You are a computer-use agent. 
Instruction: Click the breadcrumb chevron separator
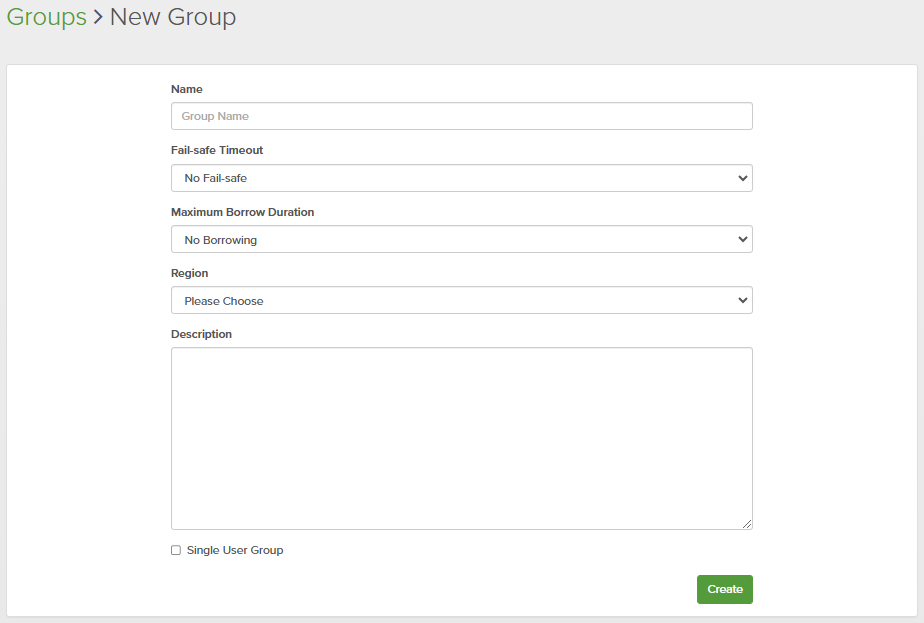pos(98,18)
